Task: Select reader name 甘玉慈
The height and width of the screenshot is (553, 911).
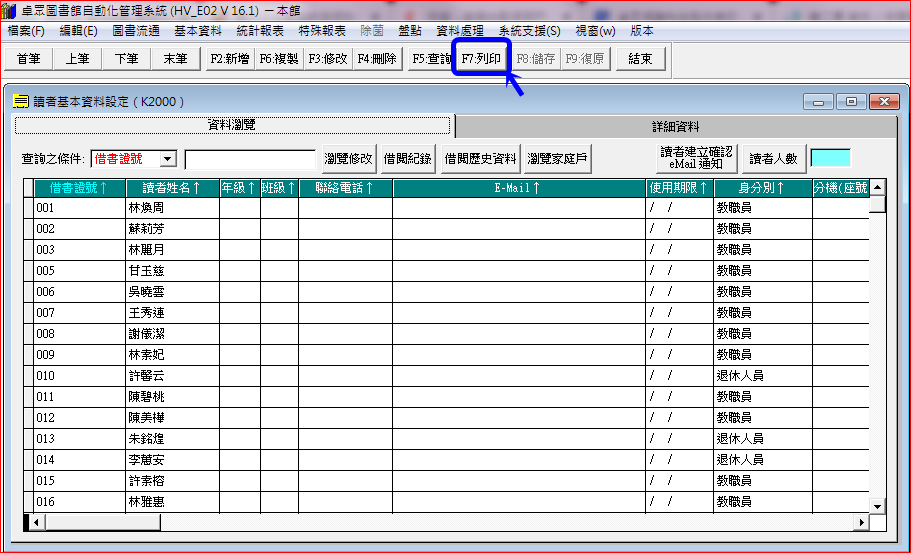Action: pos(146,271)
